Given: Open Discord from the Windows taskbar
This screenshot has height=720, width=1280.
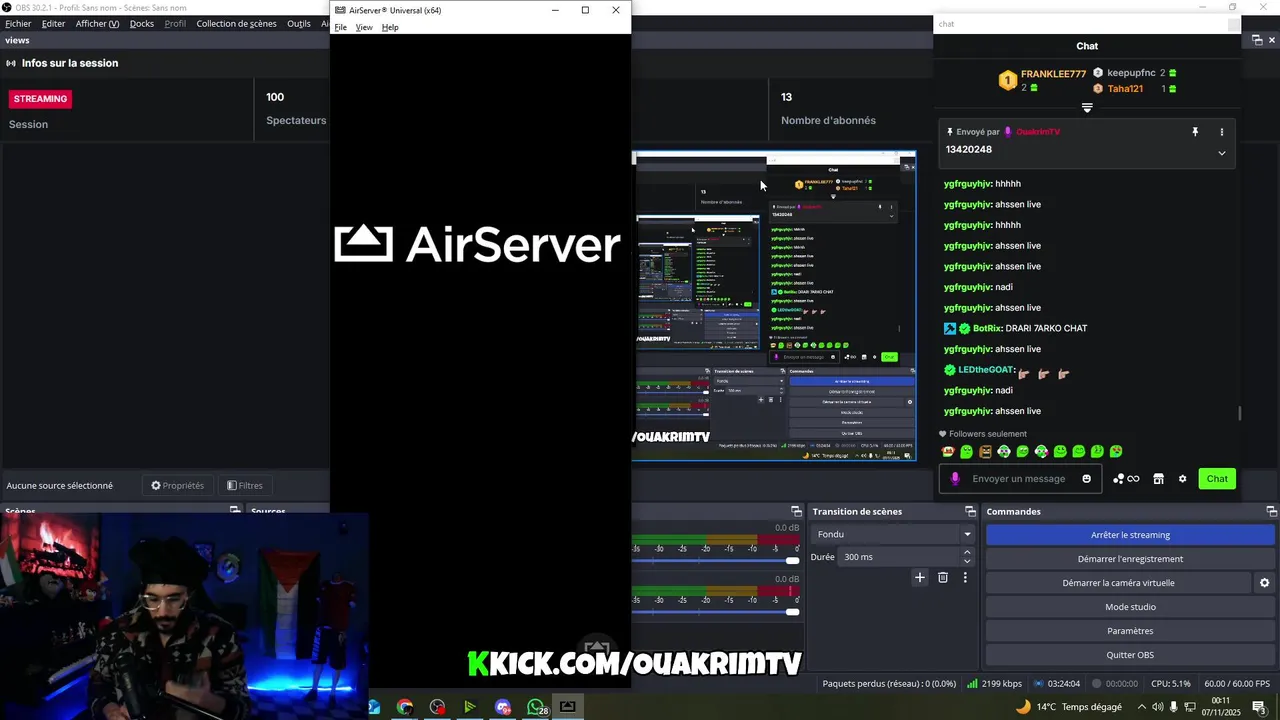Looking at the screenshot, I should (502, 707).
